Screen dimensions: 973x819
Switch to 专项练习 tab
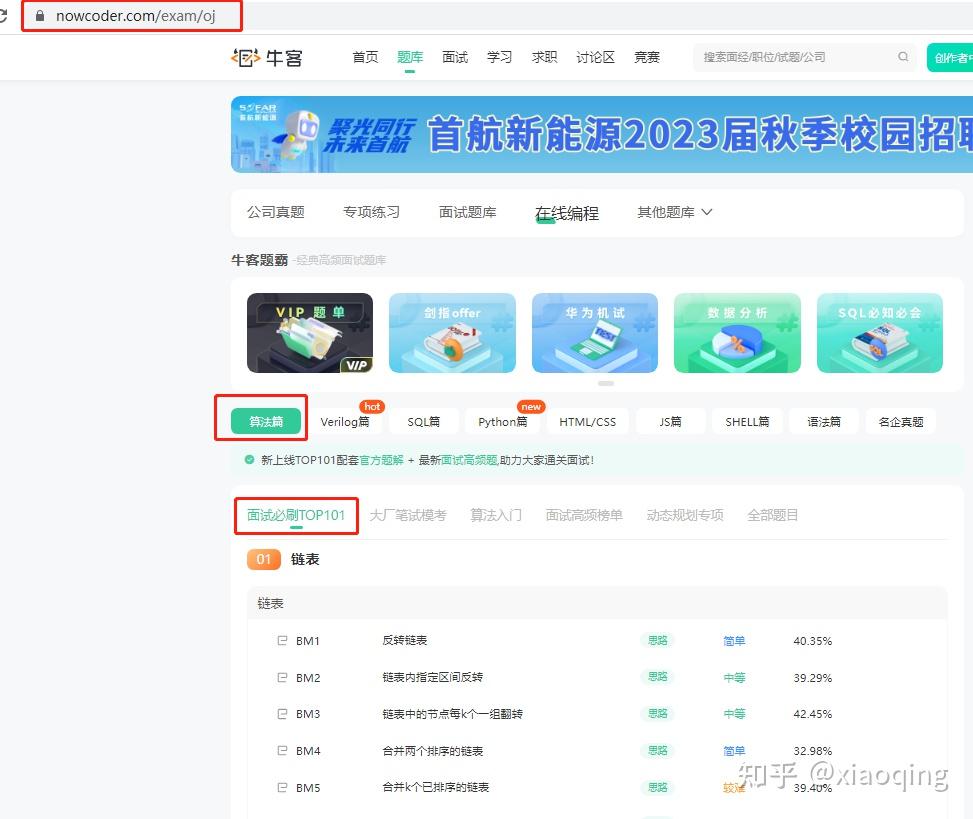pyautogui.click(x=371, y=212)
